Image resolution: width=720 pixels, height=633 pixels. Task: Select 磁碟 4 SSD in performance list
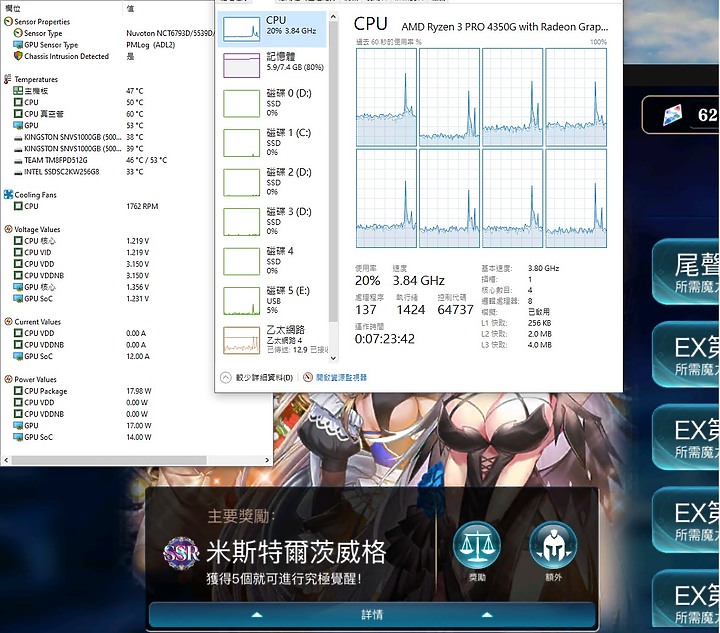coord(272,261)
